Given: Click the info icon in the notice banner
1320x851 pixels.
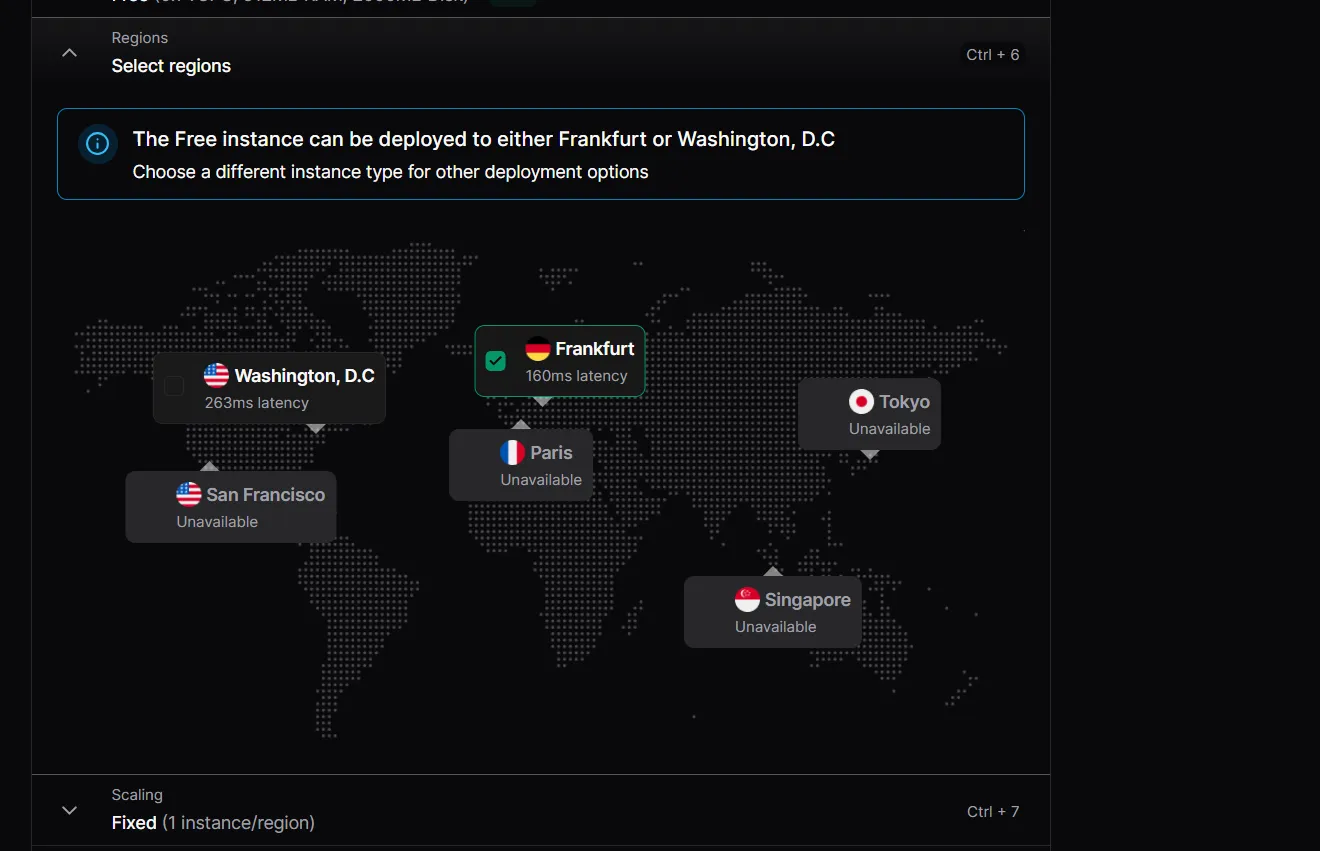Looking at the screenshot, I should point(97,144).
